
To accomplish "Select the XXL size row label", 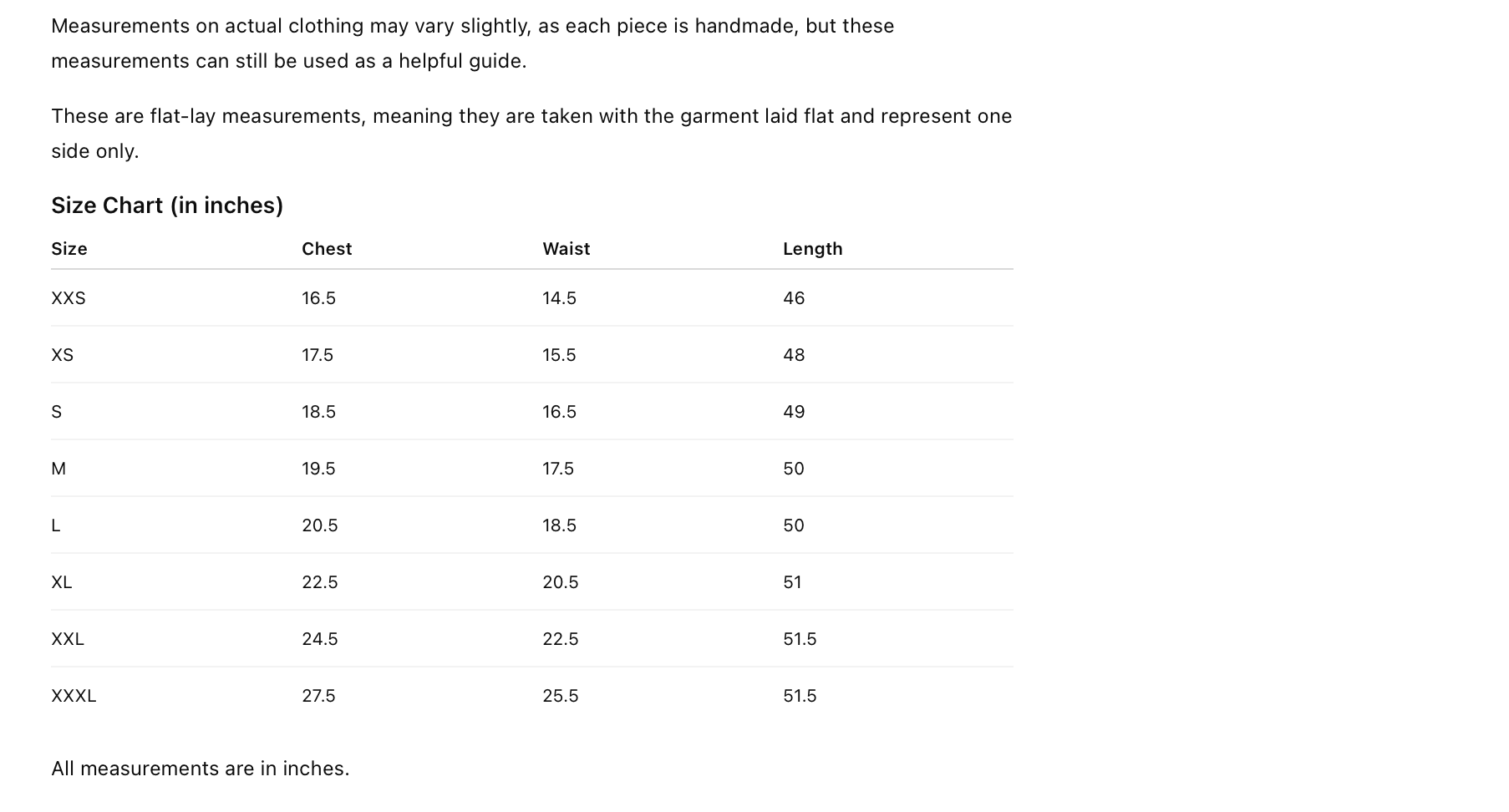I will (68, 639).
